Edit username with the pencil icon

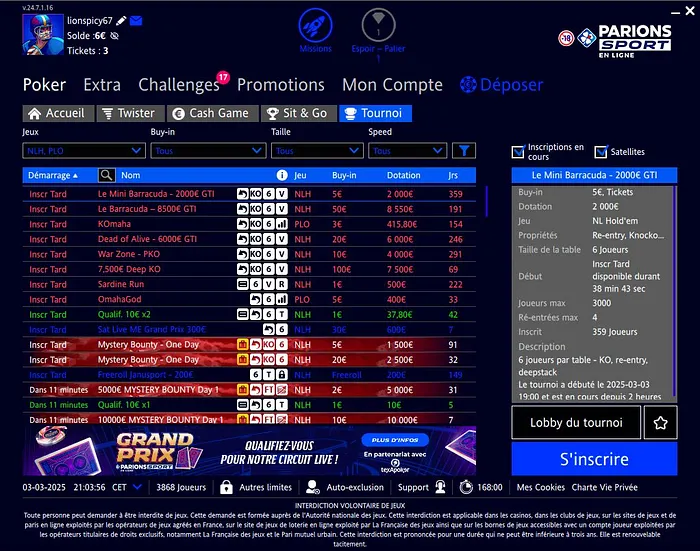click(121, 21)
